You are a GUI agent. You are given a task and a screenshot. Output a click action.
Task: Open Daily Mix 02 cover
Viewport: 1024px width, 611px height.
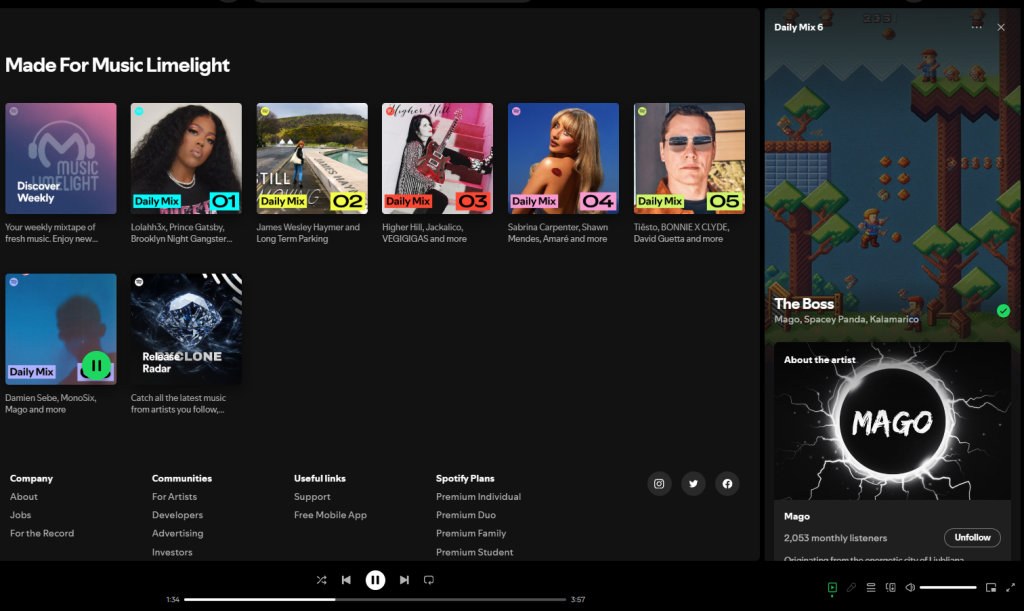[312, 159]
